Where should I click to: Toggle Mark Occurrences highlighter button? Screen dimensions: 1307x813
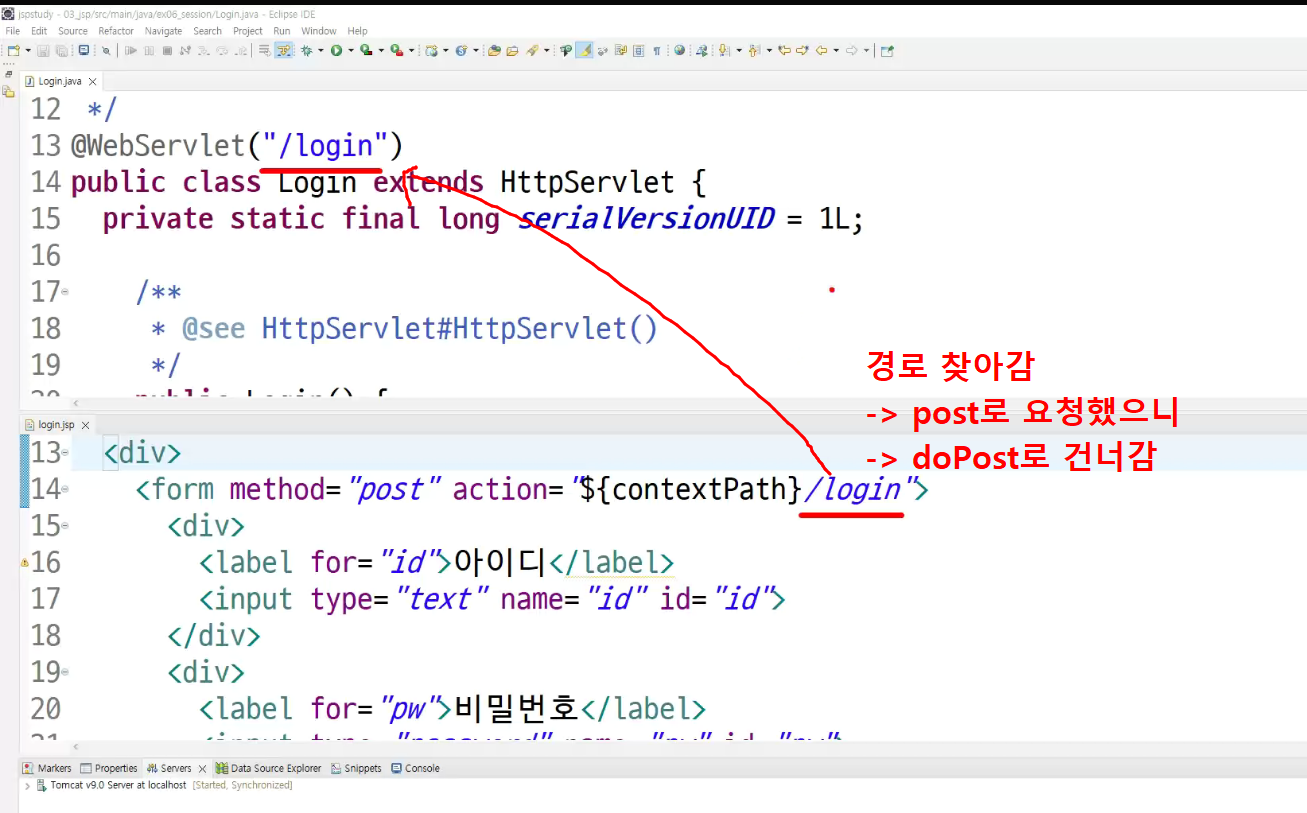pos(584,50)
